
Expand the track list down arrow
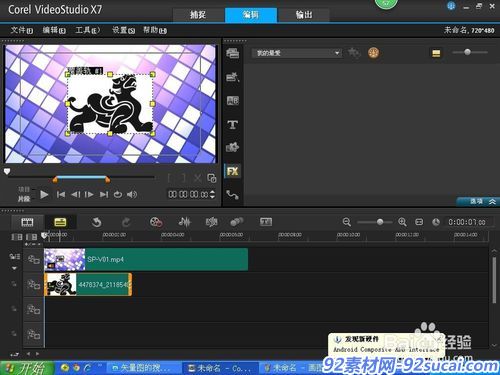14,268
